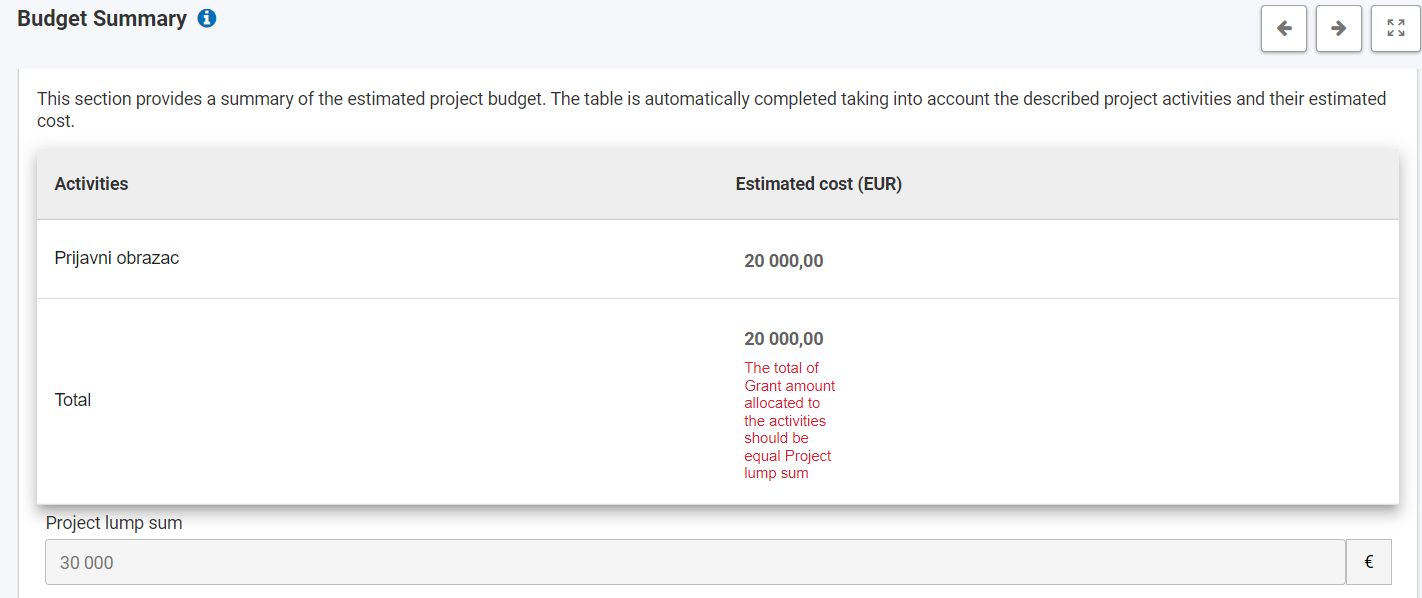The height and width of the screenshot is (598, 1422).
Task: Expand the section to fullscreen
Action: pyautogui.click(x=1396, y=28)
